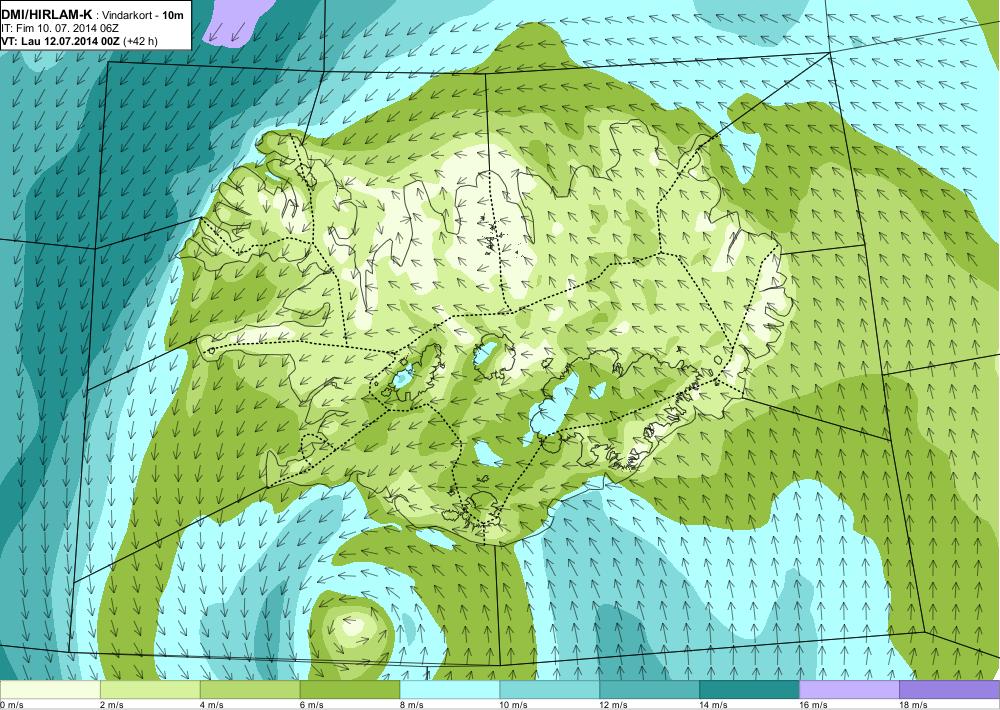
Task: Click the '16 m/s' legend label
Action: pos(813,704)
